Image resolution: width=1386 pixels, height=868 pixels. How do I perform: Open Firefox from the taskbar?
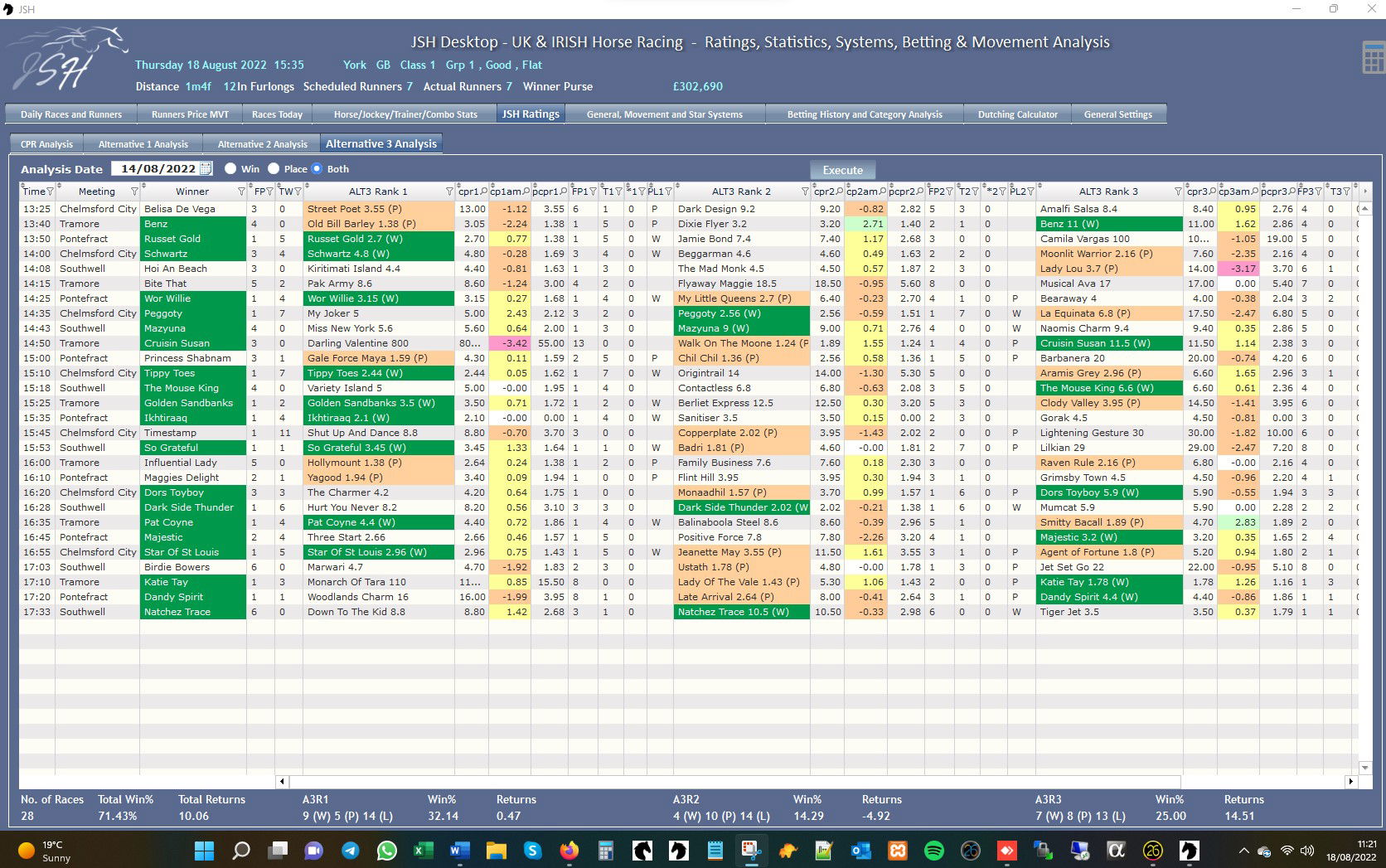pos(569,851)
